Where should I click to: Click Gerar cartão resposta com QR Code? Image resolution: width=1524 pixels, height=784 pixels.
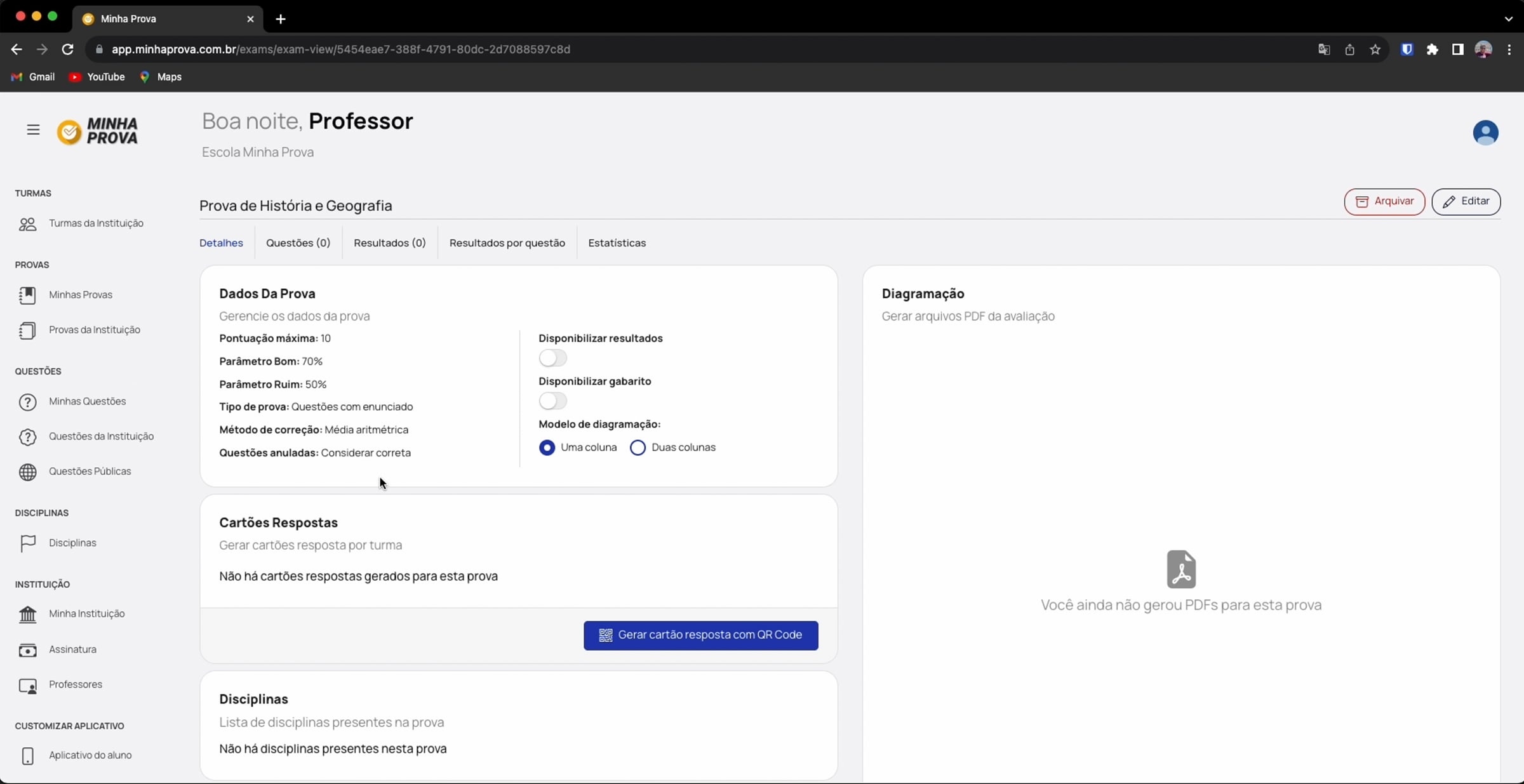pos(700,635)
